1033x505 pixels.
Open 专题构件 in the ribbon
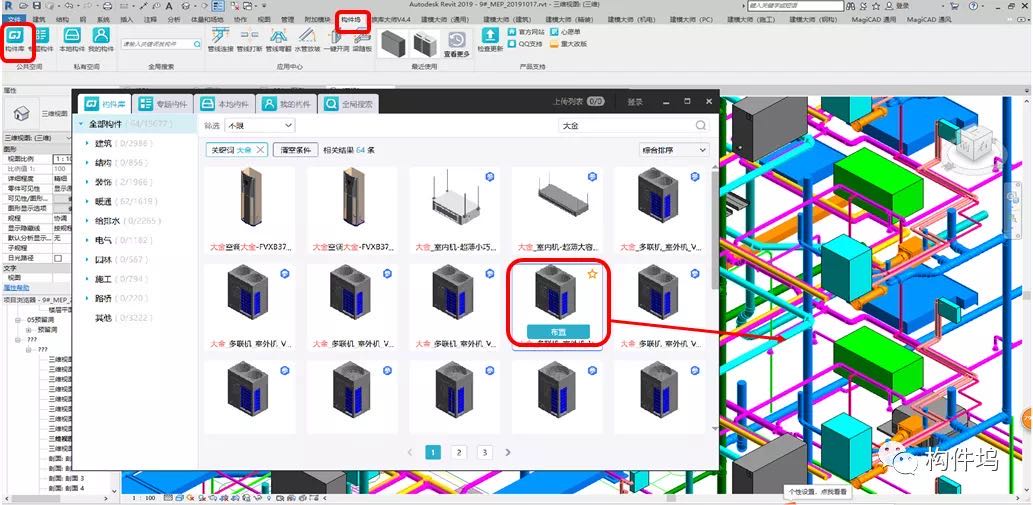41,40
